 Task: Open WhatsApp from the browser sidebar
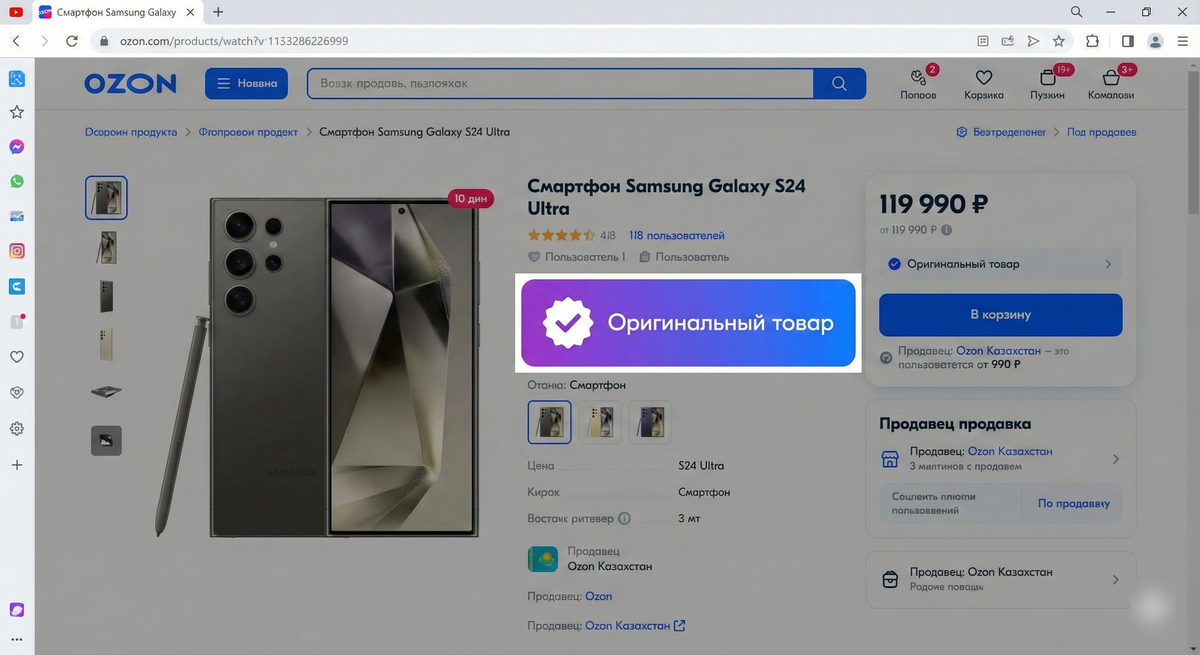pyautogui.click(x=17, y=181)
